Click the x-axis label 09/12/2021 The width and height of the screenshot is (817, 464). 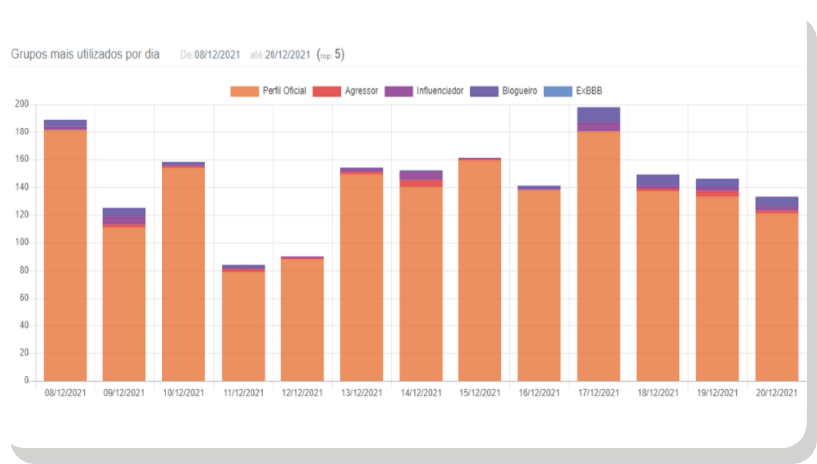(124, 393)
